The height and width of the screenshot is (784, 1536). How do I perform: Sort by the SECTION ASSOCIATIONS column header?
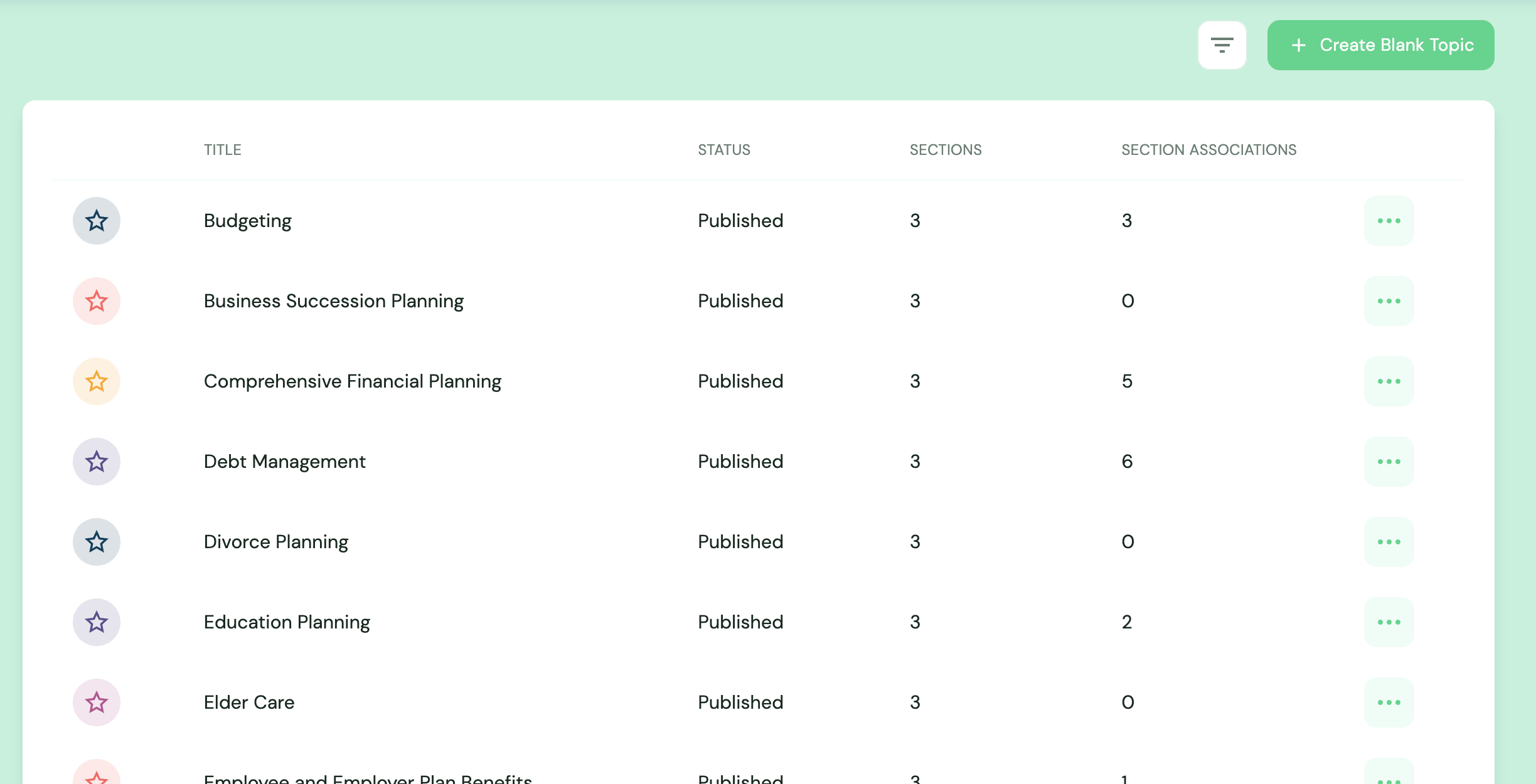[1209, 149]
